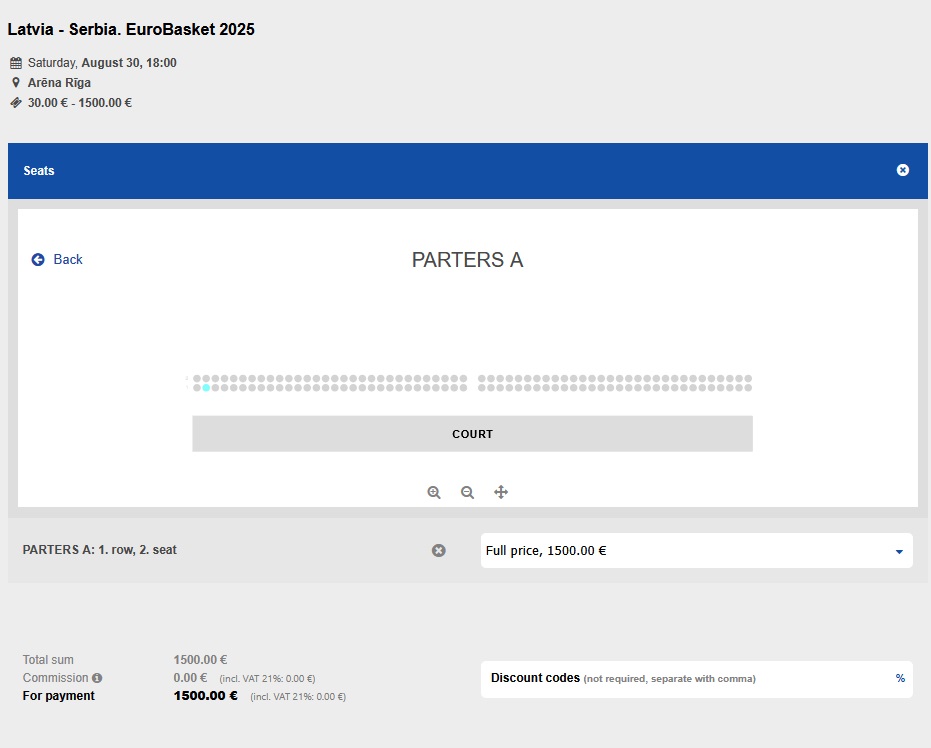Screen dimensions: 931x748
Task: Click the pan/move seat map icon
Action: point(501,493)
